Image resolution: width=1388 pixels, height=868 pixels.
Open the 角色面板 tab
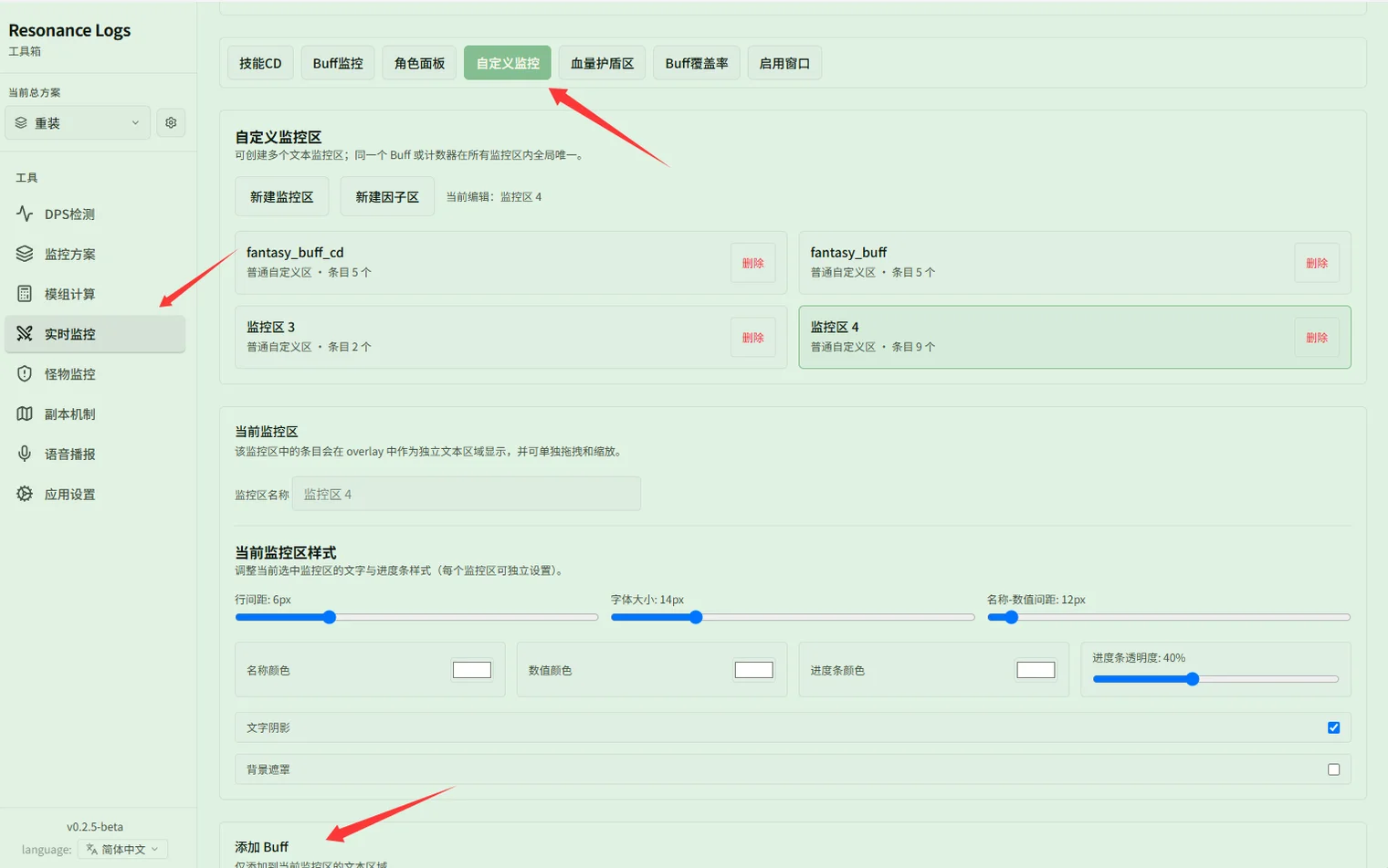click(x=419, y=63)
